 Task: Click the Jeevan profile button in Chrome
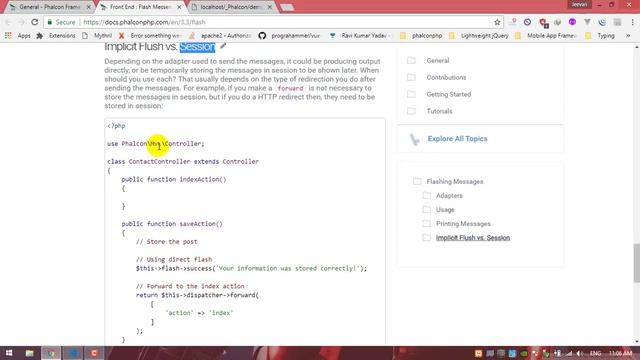579,4
